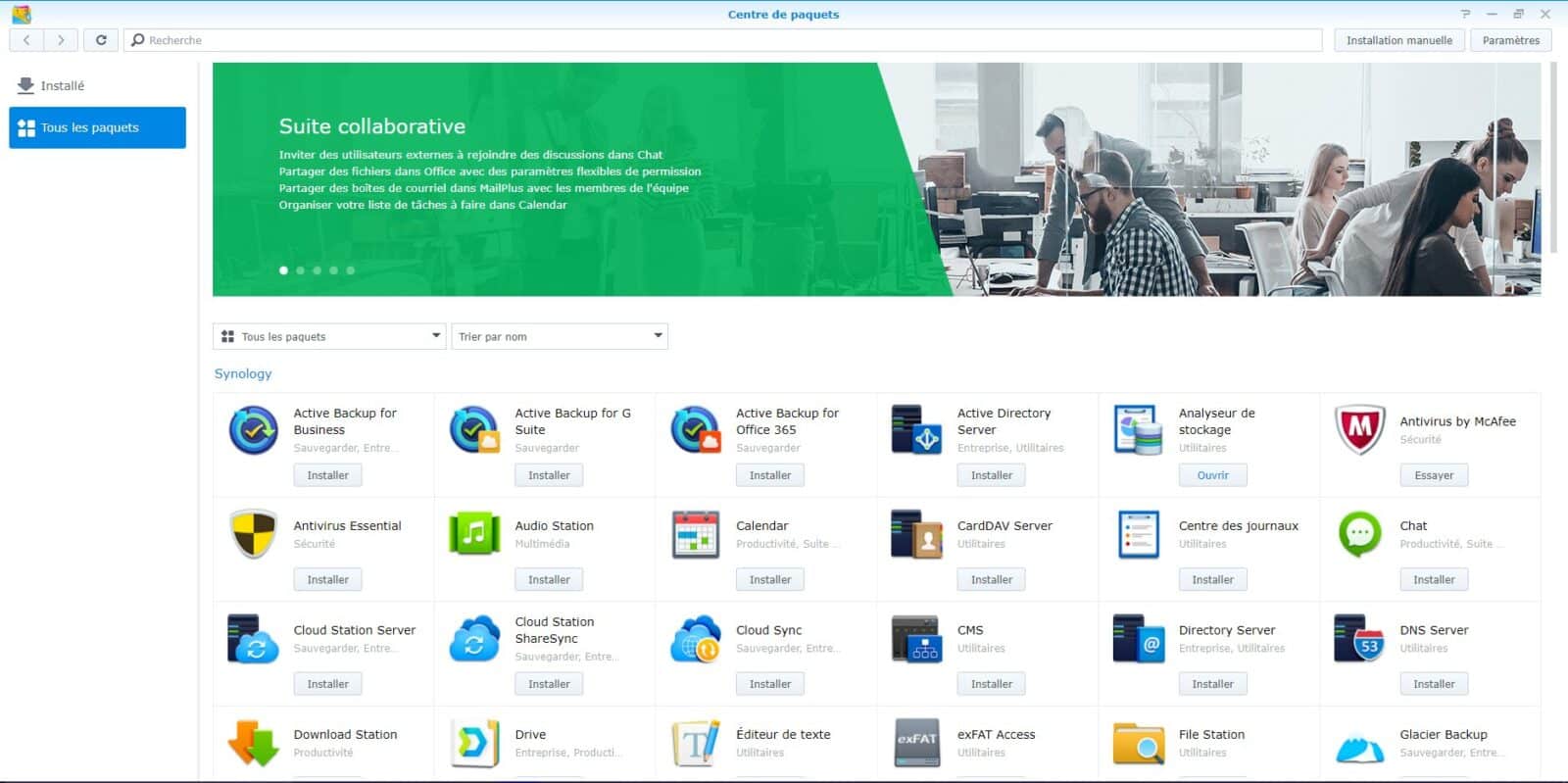Open the Download Station arrows icon
1568x783 pixels.
pos(253,743)
